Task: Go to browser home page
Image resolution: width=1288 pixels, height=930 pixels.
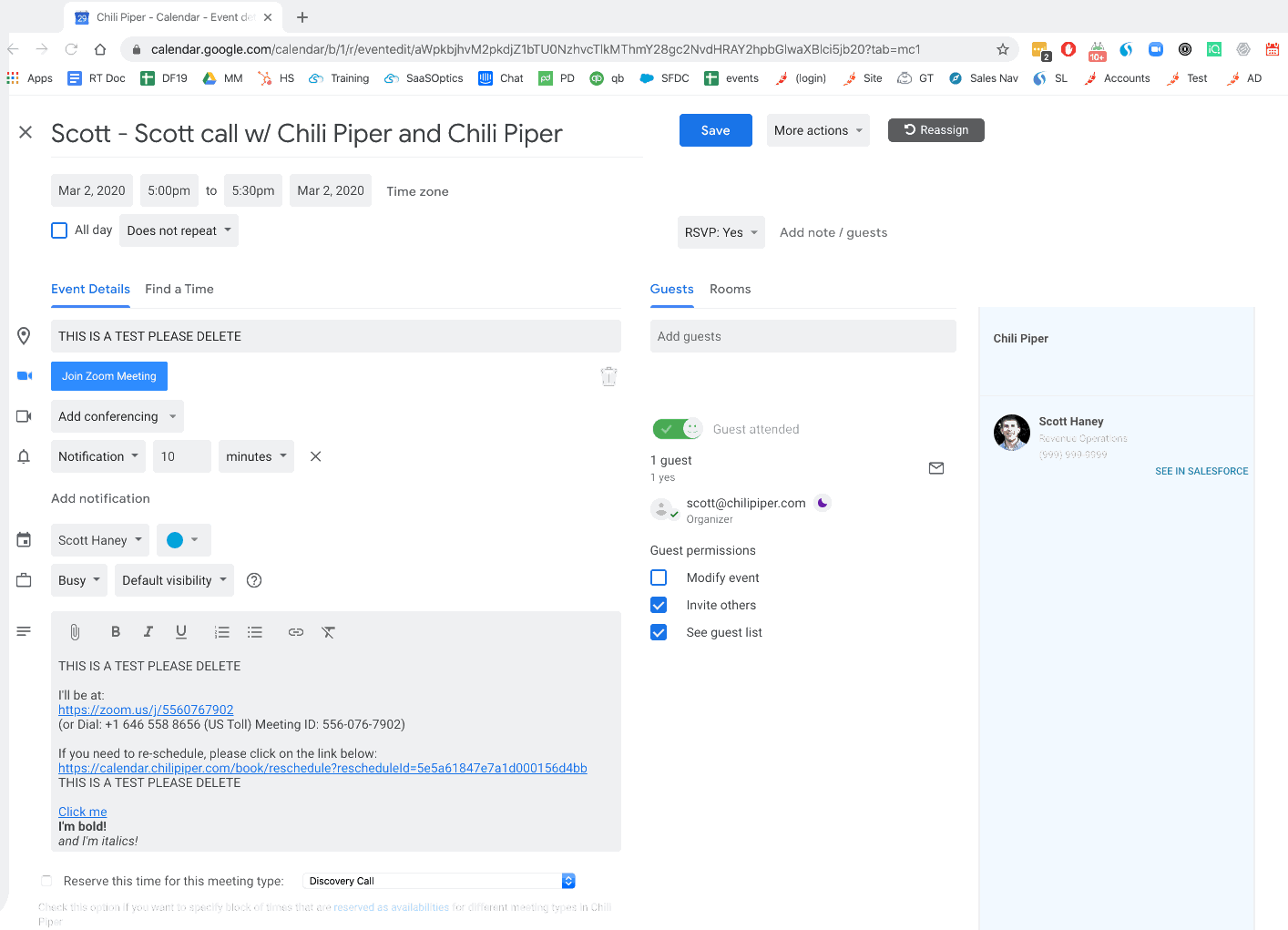Action: pyautogui.click(x=100, y=49)
